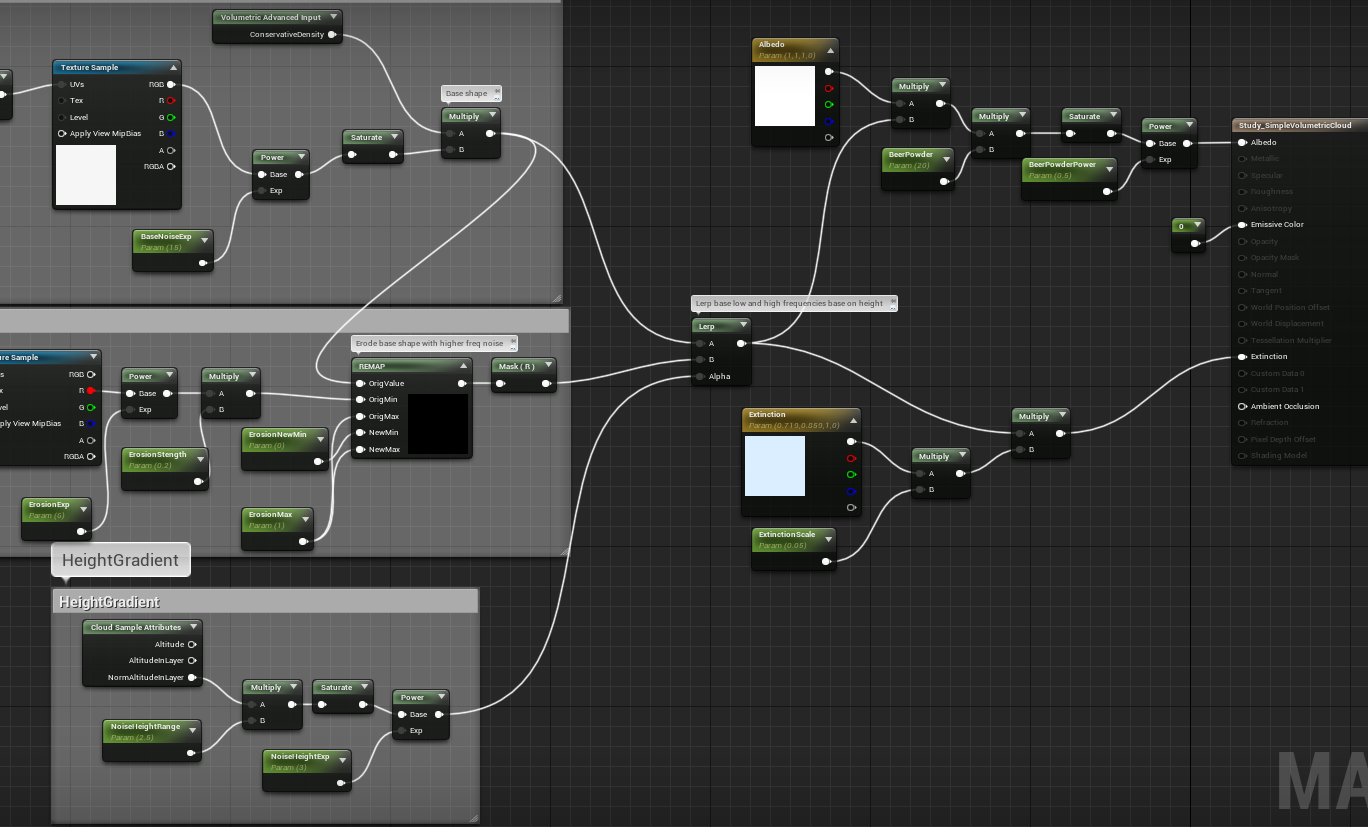This screenshot has height=827, width=1368.
Task: Click the Mask ( R ) output pin
Action: 548,383
